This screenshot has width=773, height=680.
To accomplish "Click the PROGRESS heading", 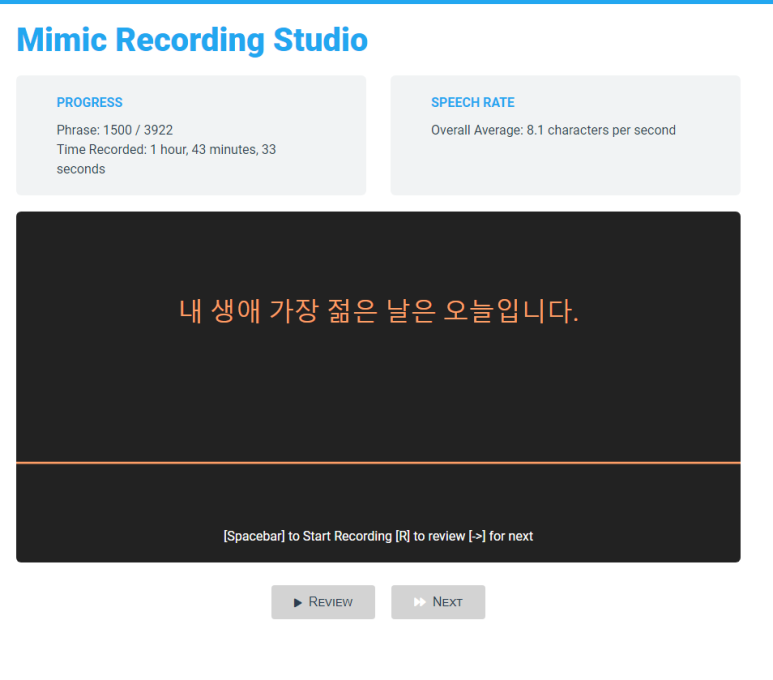I will tap(90, 102).
